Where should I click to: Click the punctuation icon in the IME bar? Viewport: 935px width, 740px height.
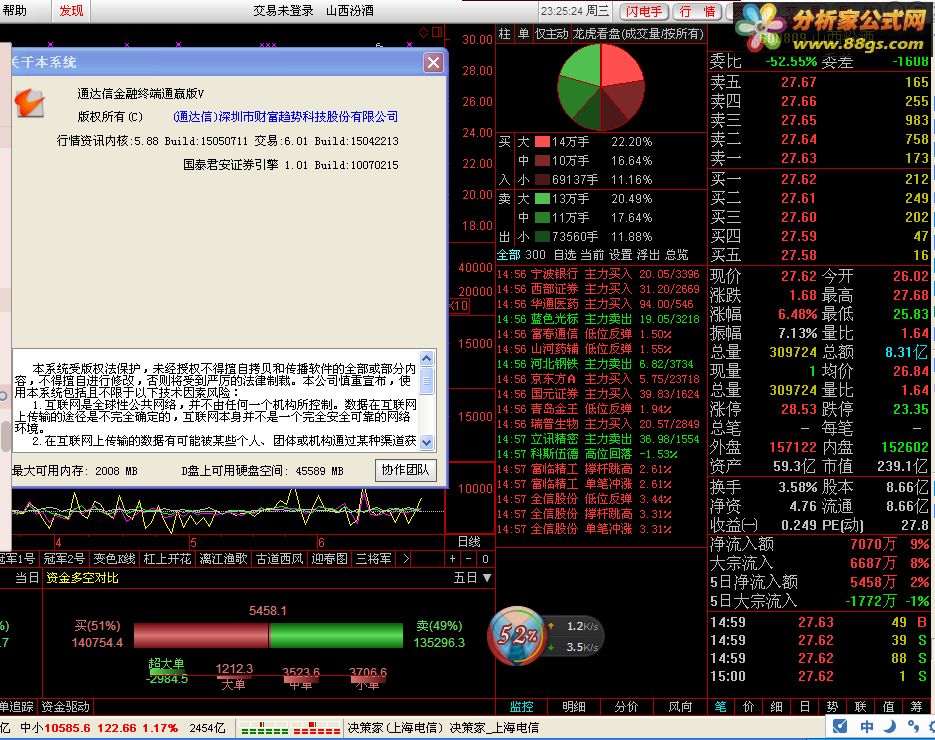(912, 726)
